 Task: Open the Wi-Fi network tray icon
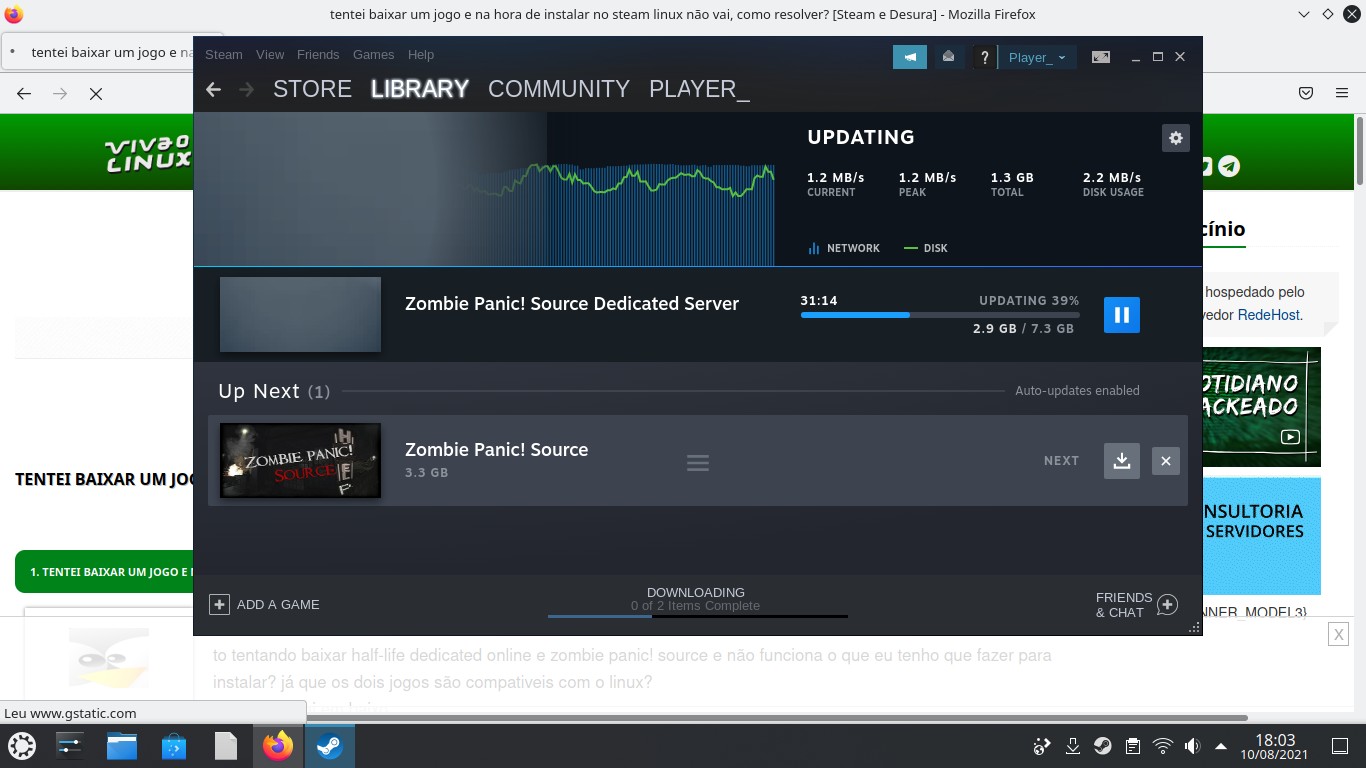pyautogui.click(x=1162, y=746)
